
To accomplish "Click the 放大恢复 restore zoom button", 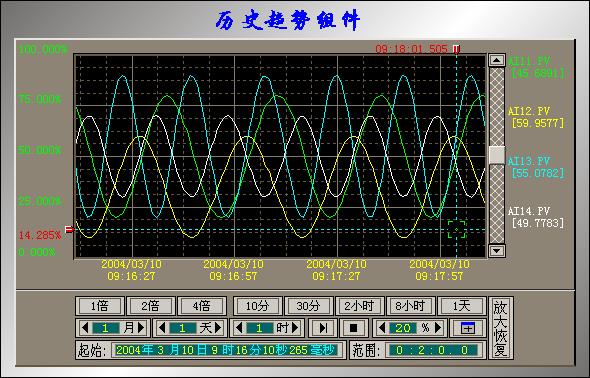I will point(500,328).
